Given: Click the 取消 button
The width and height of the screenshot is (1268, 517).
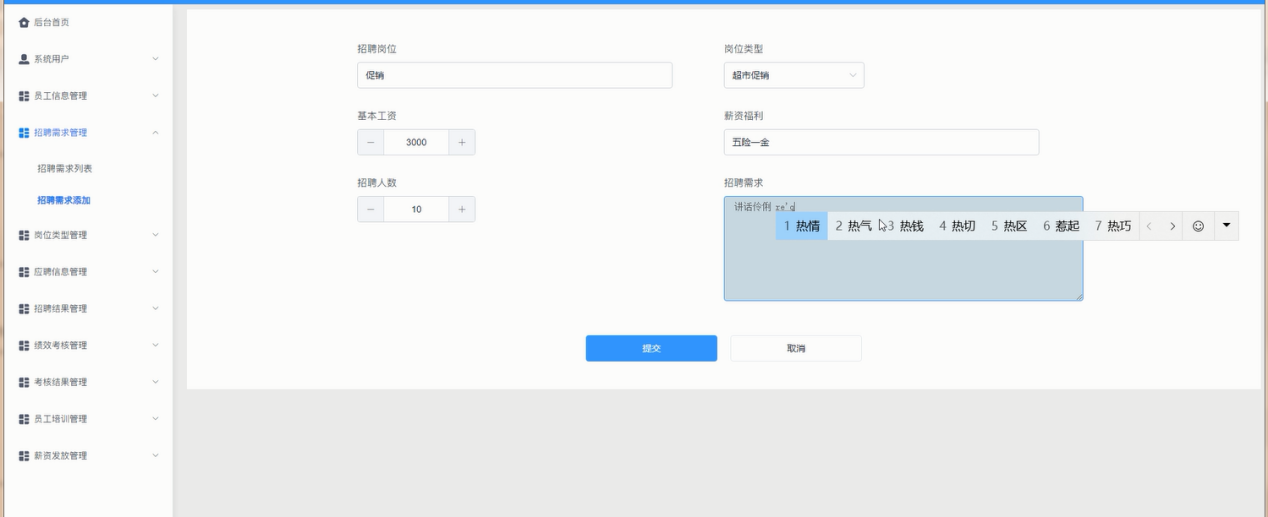Looking at the screenshot, I should click(796, 348).
